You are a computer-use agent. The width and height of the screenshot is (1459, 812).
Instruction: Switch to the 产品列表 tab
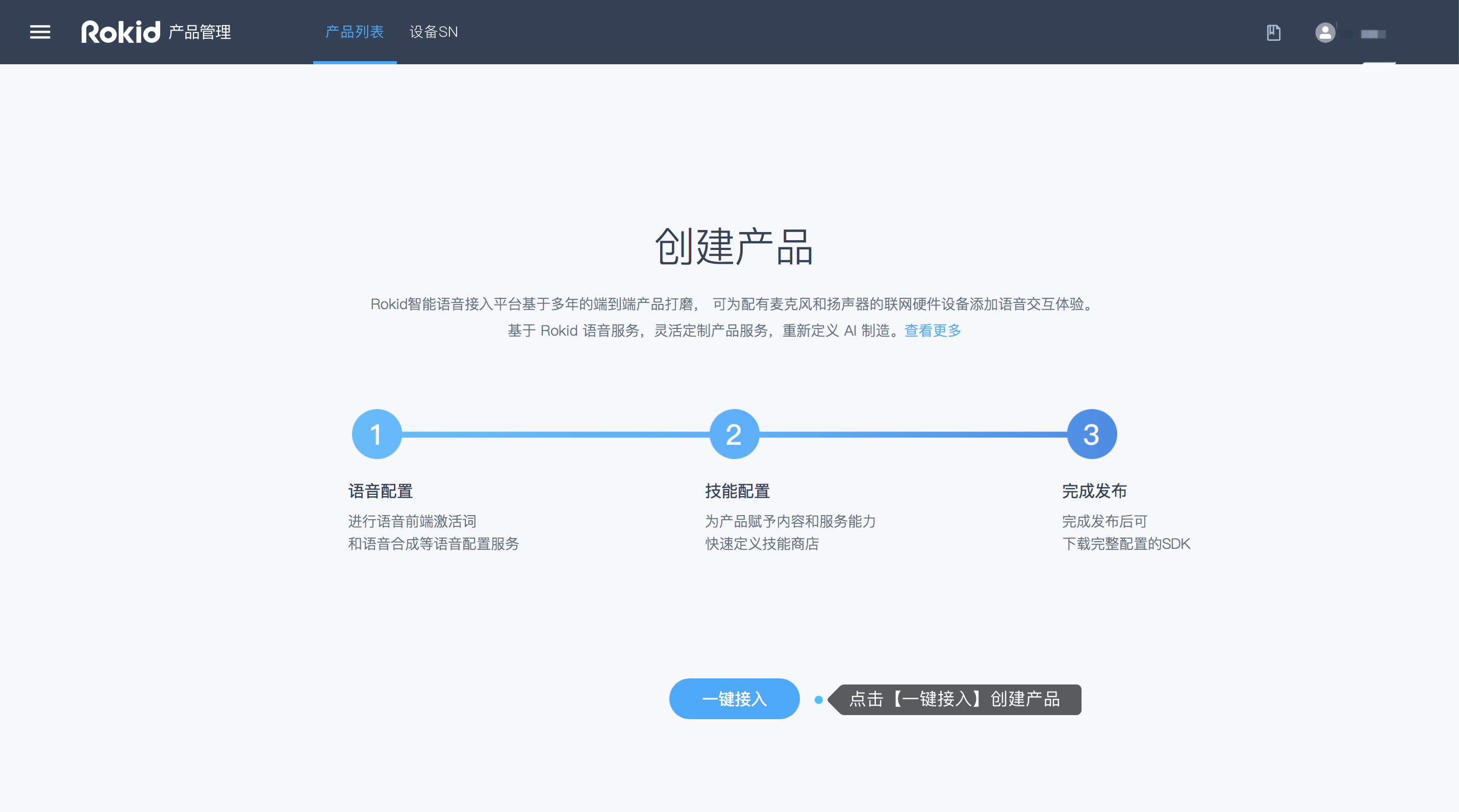click(x=355, y=32)
